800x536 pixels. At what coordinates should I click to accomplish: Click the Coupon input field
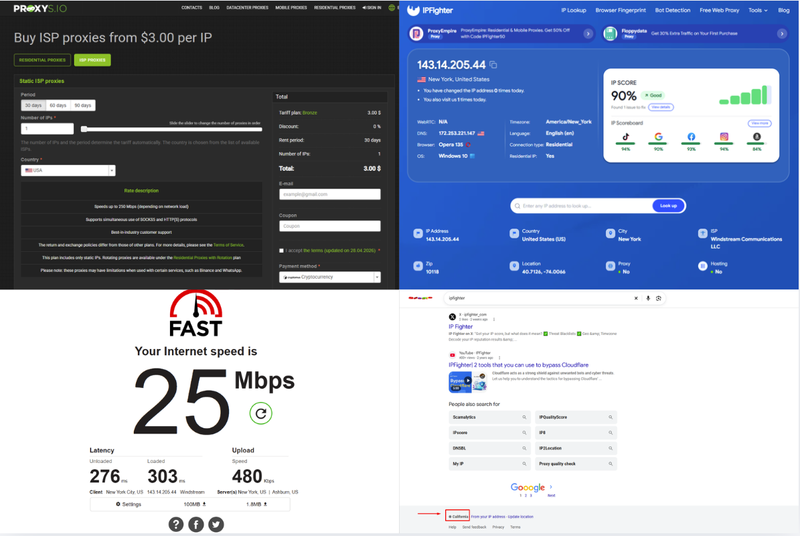click(x=330, y=226)
